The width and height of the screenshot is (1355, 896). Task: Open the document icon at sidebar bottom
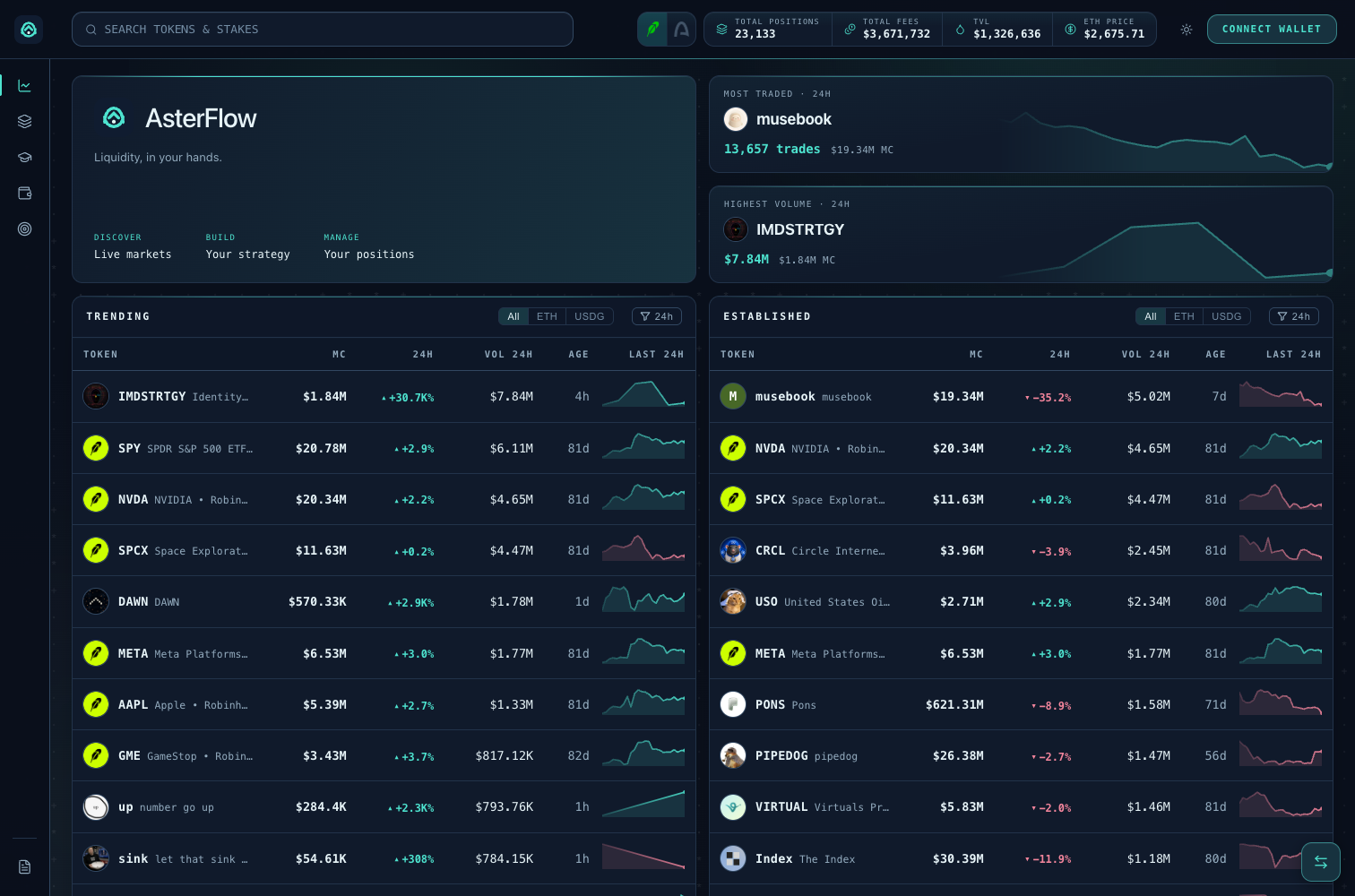(x=25, y=866)
